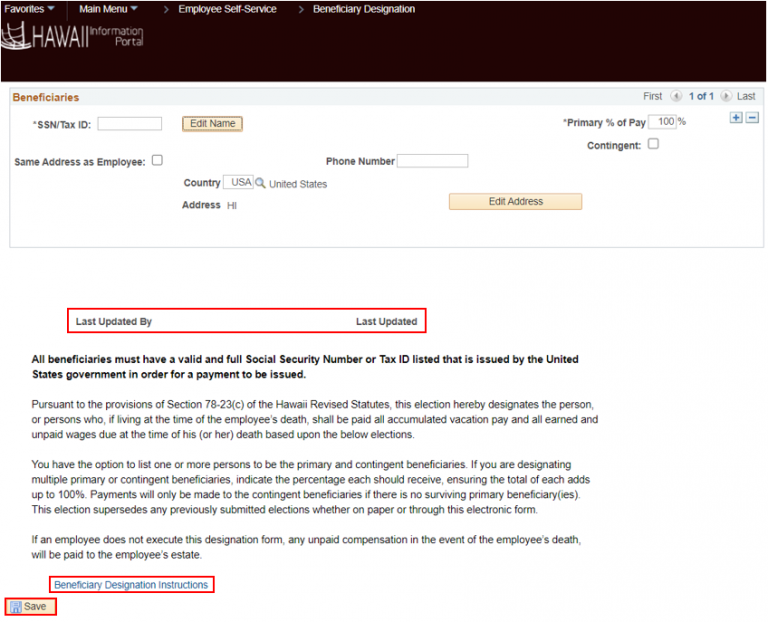Click into the SSN/Tax ID field
The image size is (768, 622).
[129, 124]
